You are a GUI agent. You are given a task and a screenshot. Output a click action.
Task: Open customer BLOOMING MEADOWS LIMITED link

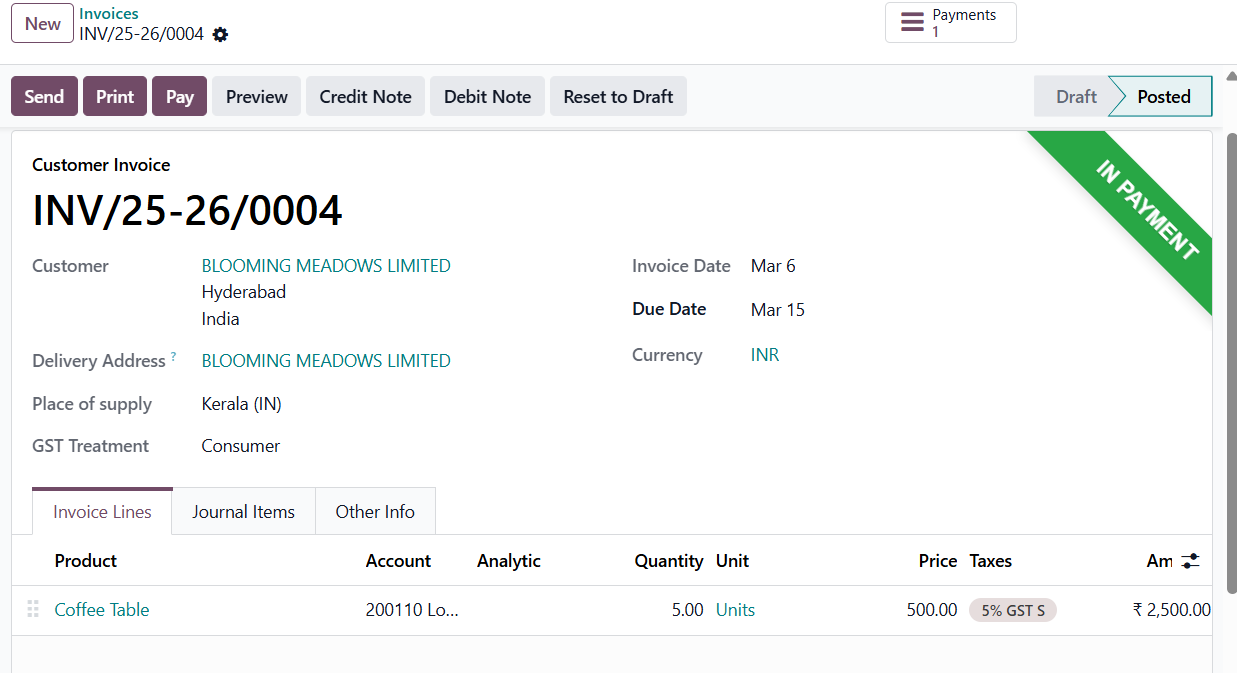326,266
